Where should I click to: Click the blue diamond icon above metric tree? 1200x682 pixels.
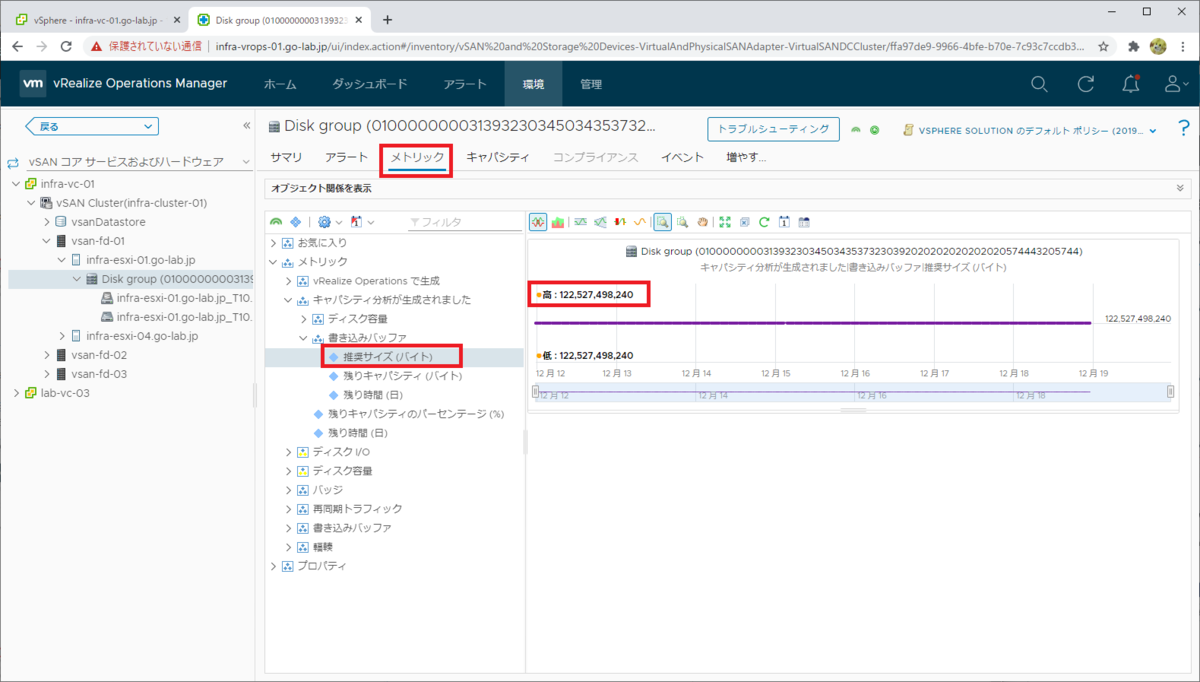pyautogui.click(x=296, y=222)
